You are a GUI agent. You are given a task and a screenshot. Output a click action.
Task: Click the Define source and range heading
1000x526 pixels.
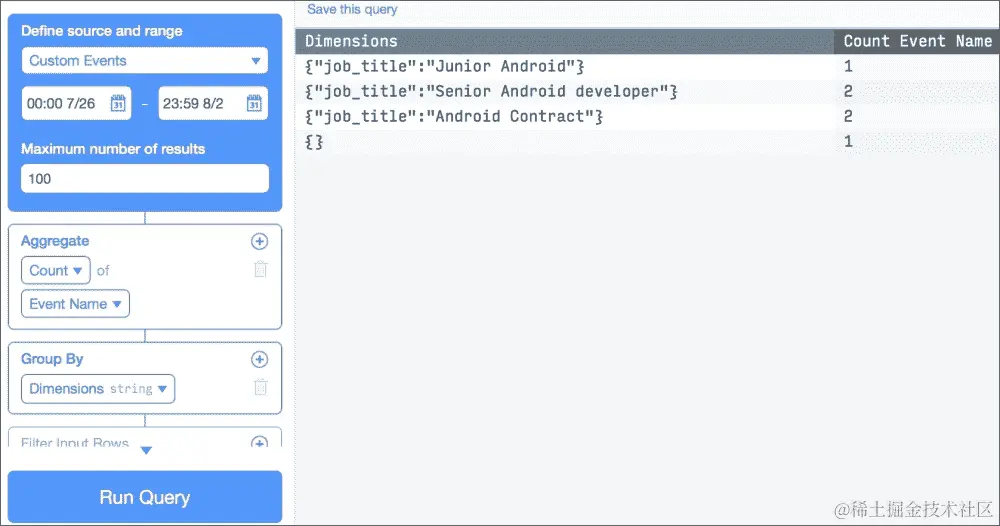click(101, 31)
